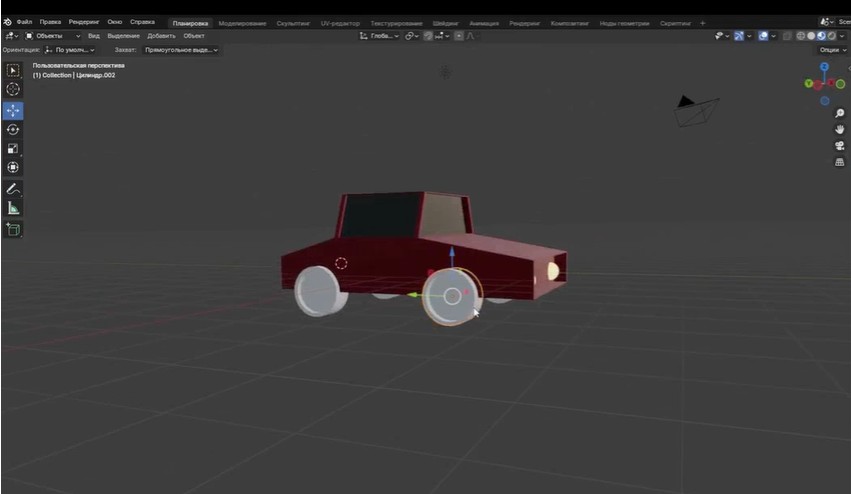Activate the Measure tool

click(x=13, y=208)
